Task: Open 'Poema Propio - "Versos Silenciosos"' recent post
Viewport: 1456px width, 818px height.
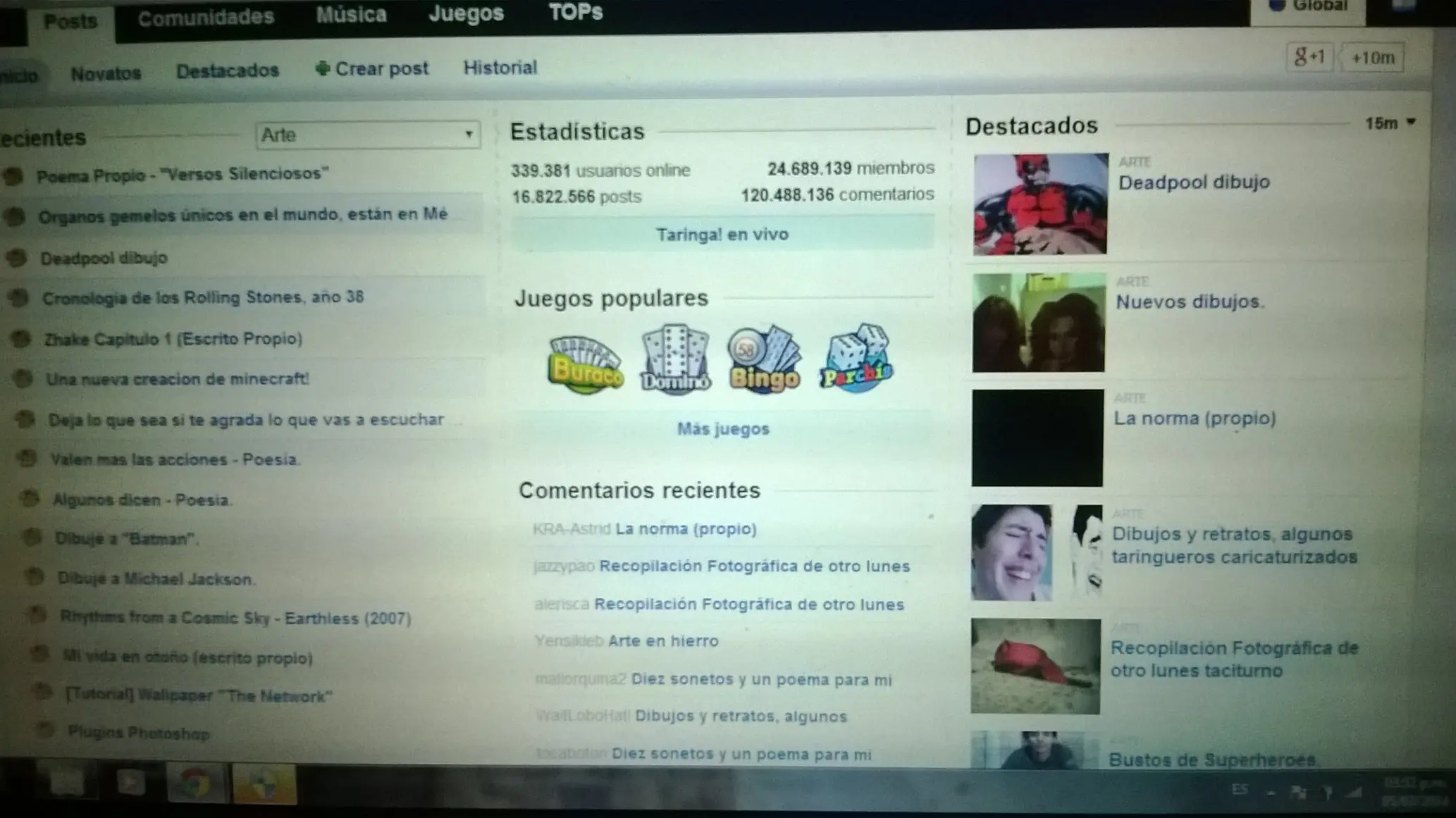Action: click(183, 175)
